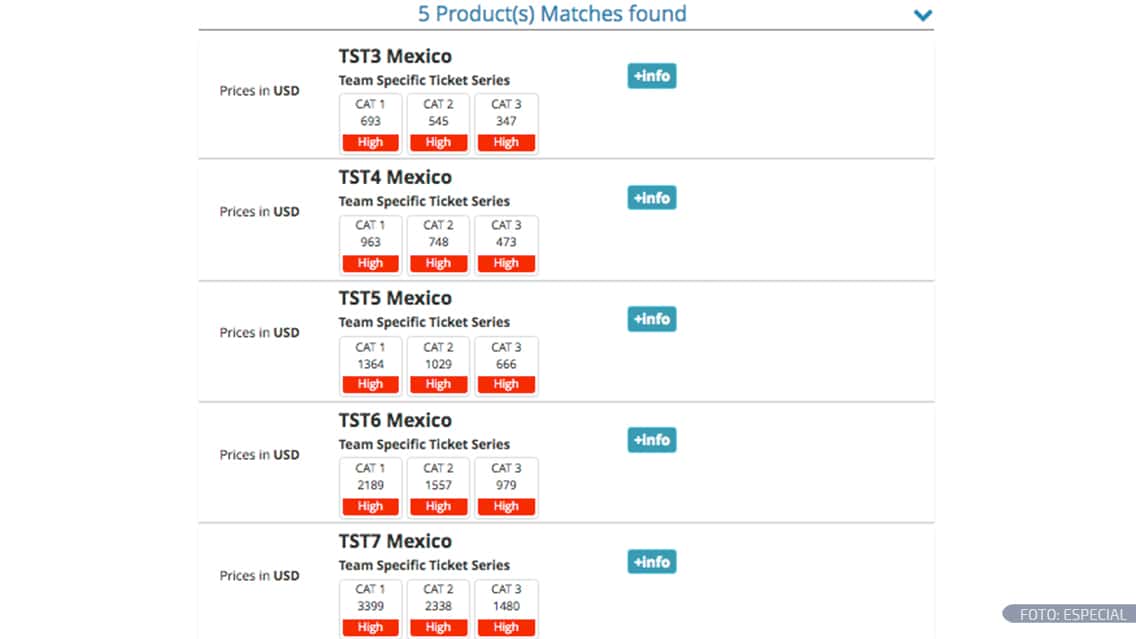
Task: Click the TST5 Mexico product title
Action: point(395,298)
